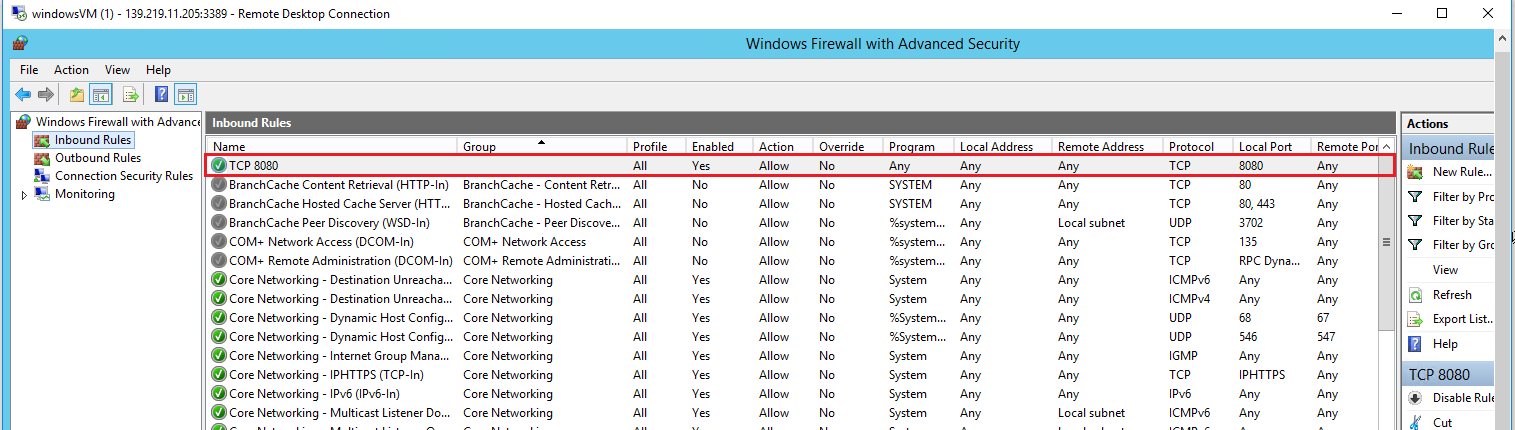The image size is (1515, 430).
Task: Click the Refresh icon in Actions pane
Action: click(1416, 295)
